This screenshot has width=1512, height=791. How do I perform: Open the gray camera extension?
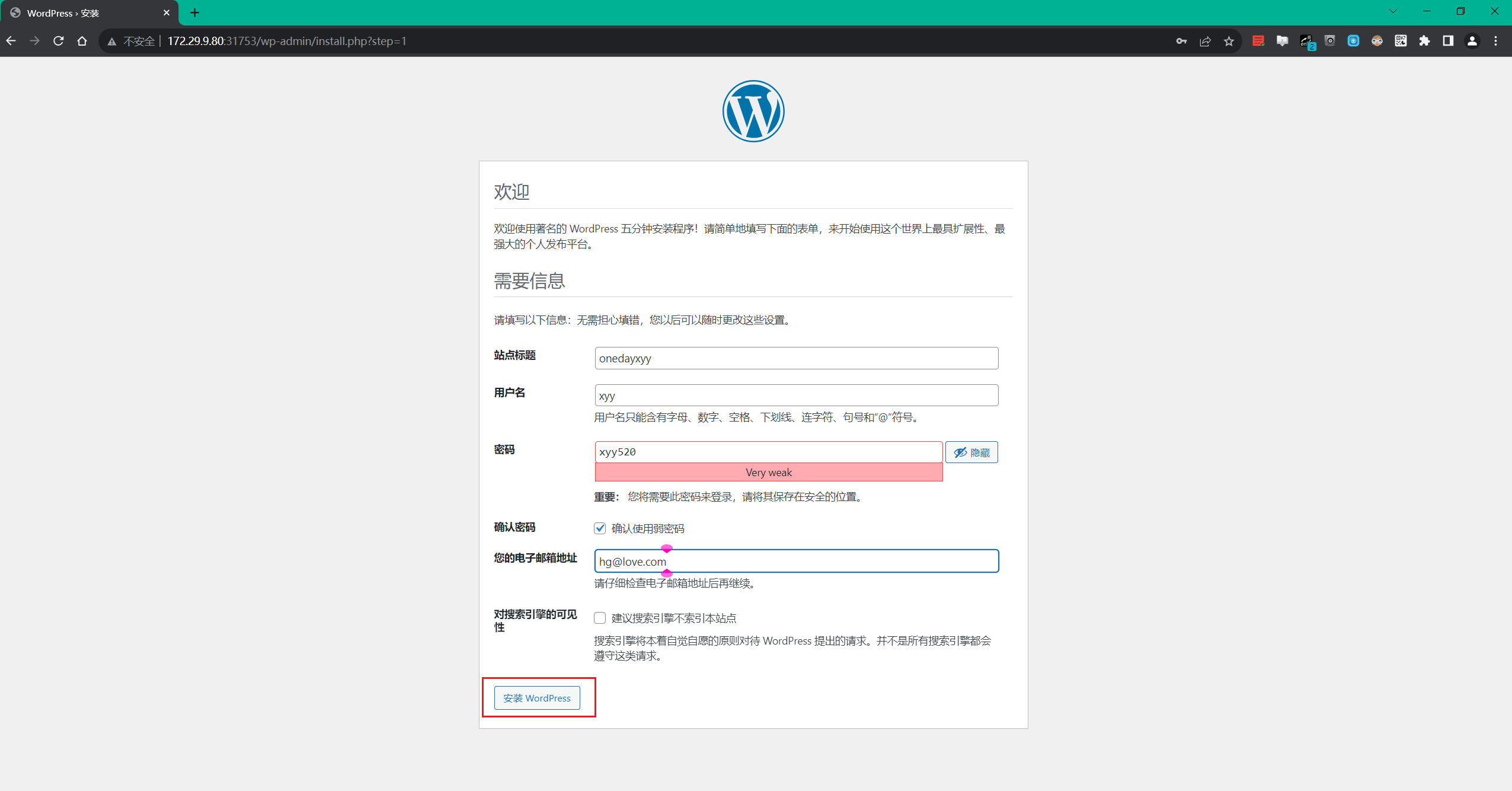click(1329, 41)
